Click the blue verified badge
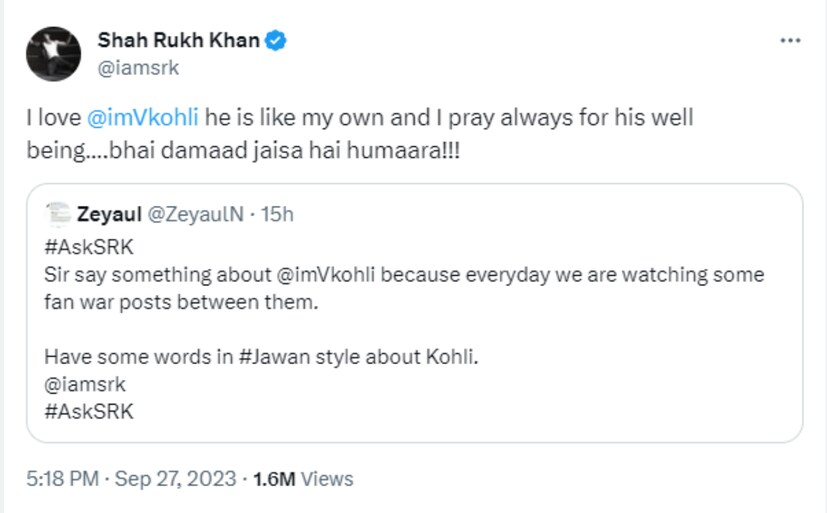 tap(276, 41)
